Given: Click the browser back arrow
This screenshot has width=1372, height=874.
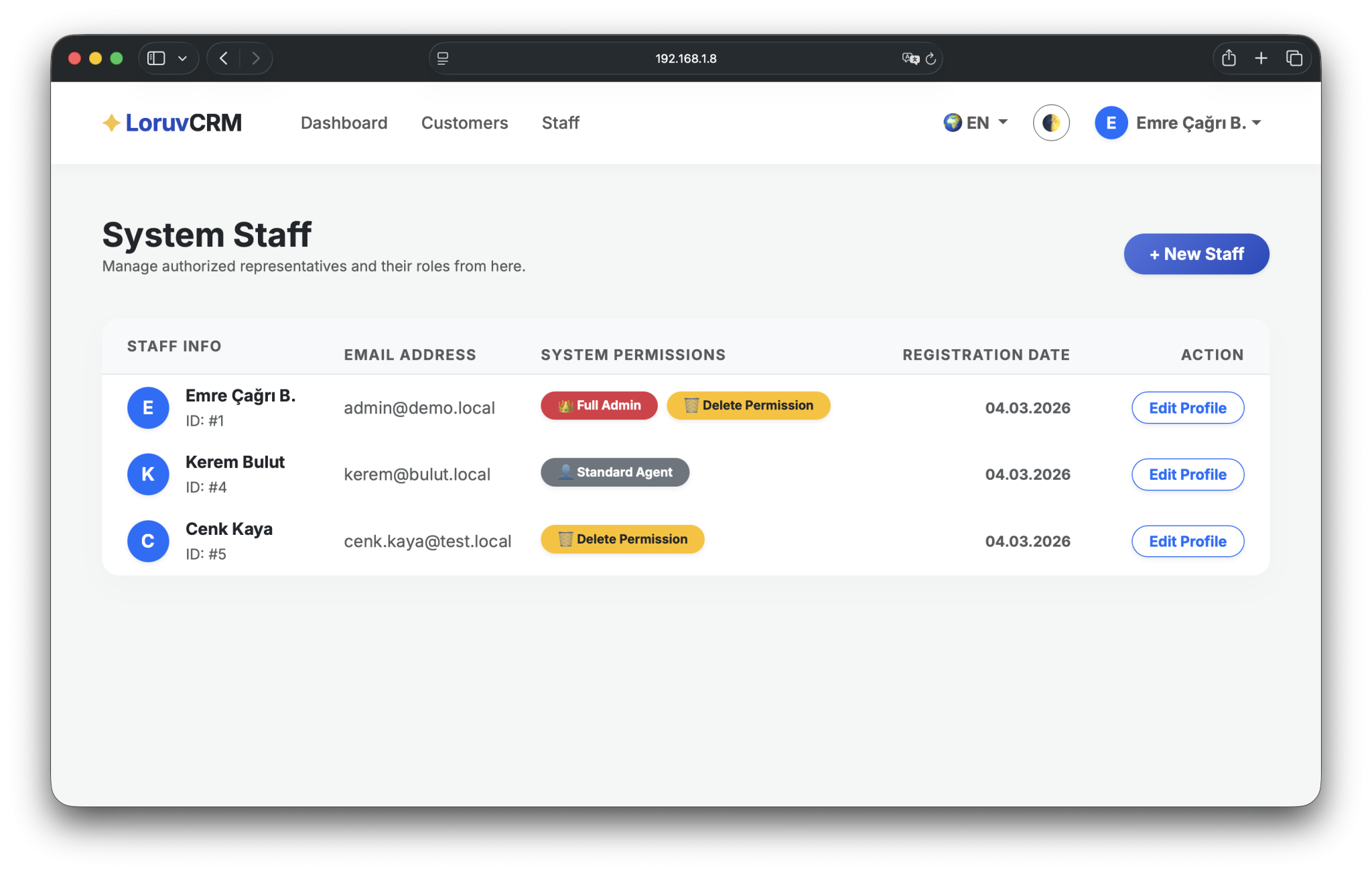Looking at the screenshot, I should pyautogui.click(x=224, y=58).
